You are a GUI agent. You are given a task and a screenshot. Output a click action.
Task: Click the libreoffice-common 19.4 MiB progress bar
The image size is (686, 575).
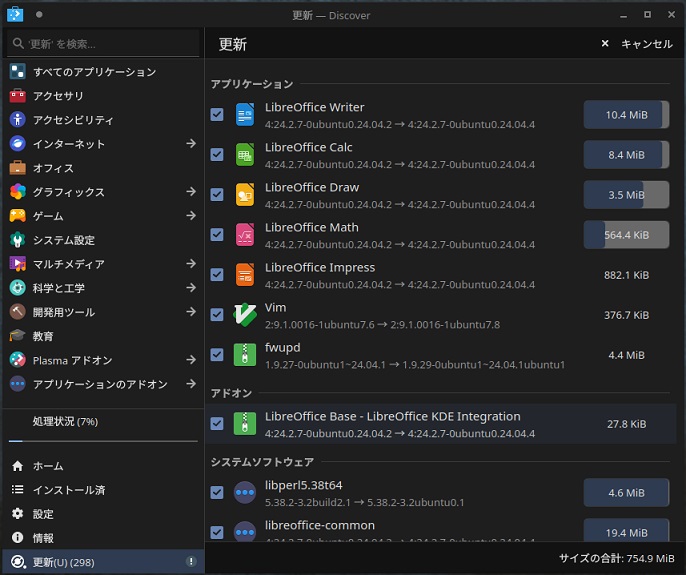[x=626, y=530]
